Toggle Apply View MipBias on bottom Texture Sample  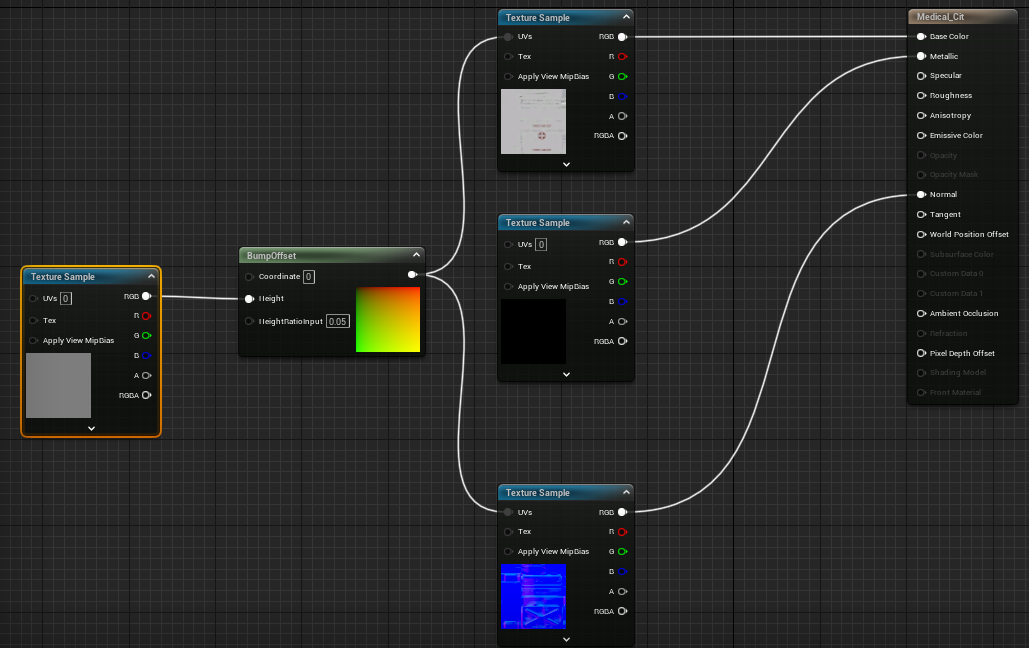click(508, 551)
